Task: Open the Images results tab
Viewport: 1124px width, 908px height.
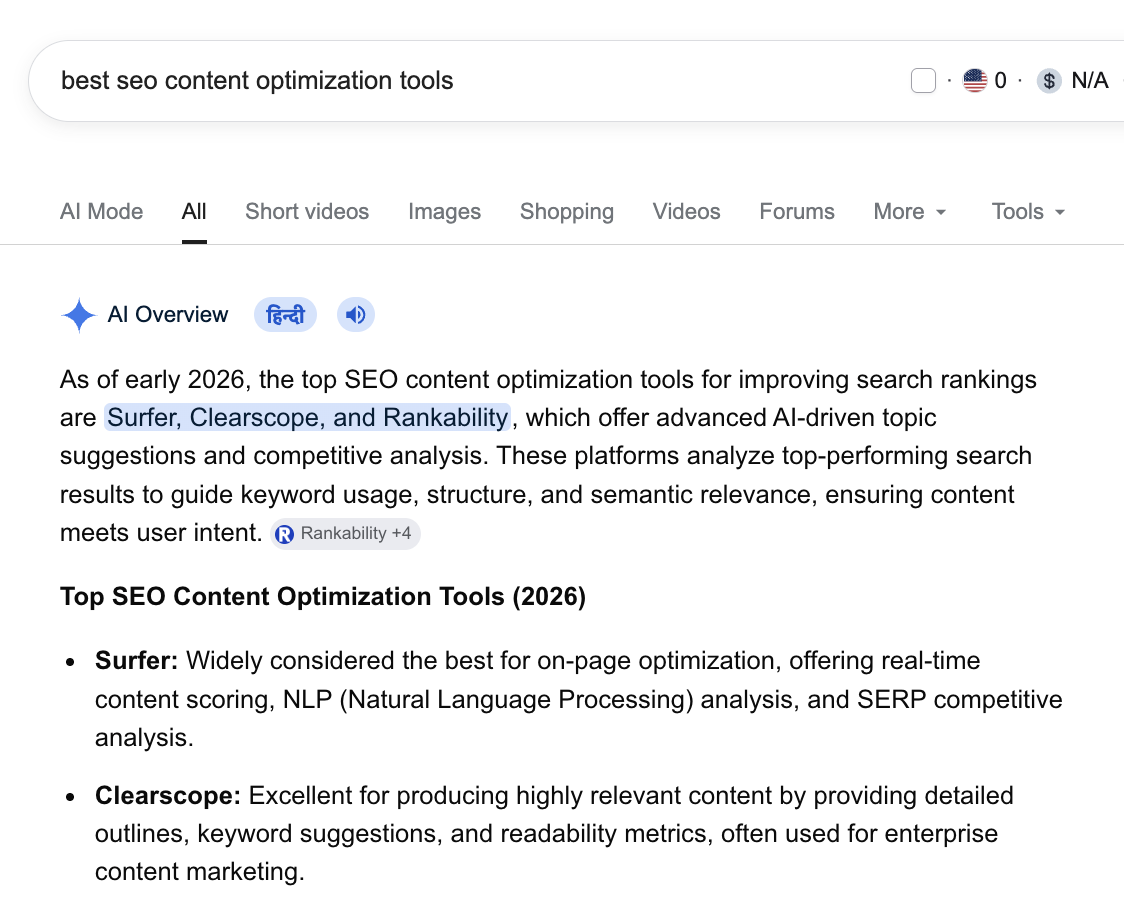Action: pyautogui.click(x=444, y=211)
